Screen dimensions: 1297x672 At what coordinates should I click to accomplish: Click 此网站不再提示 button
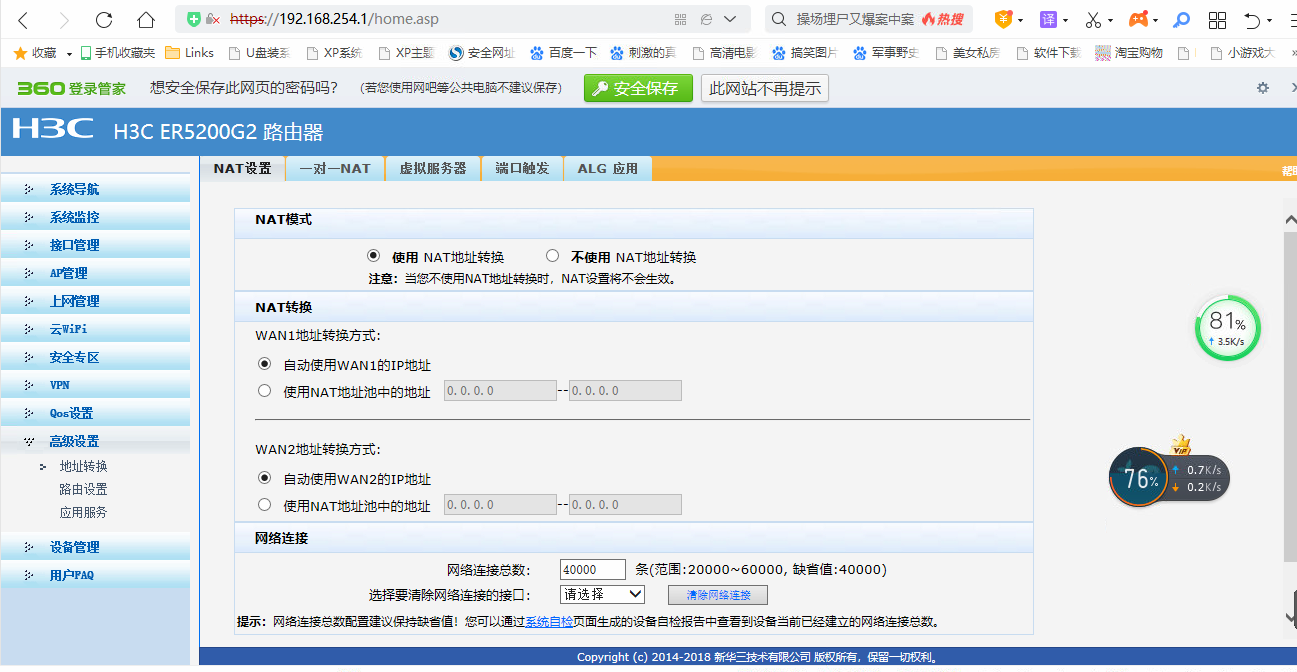point(765,88)
